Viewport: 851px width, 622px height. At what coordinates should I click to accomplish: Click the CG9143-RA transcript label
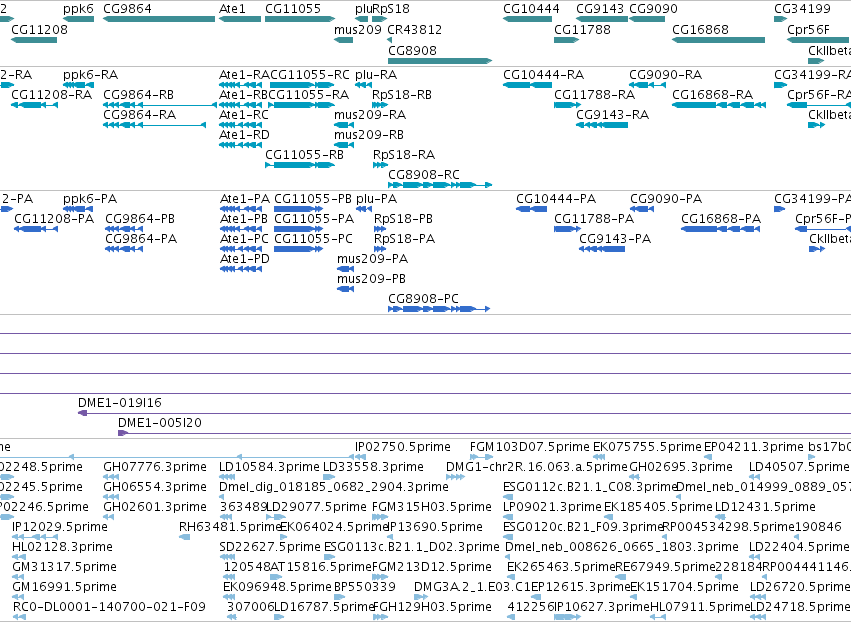pyautogui.click(x=613, y=115)
